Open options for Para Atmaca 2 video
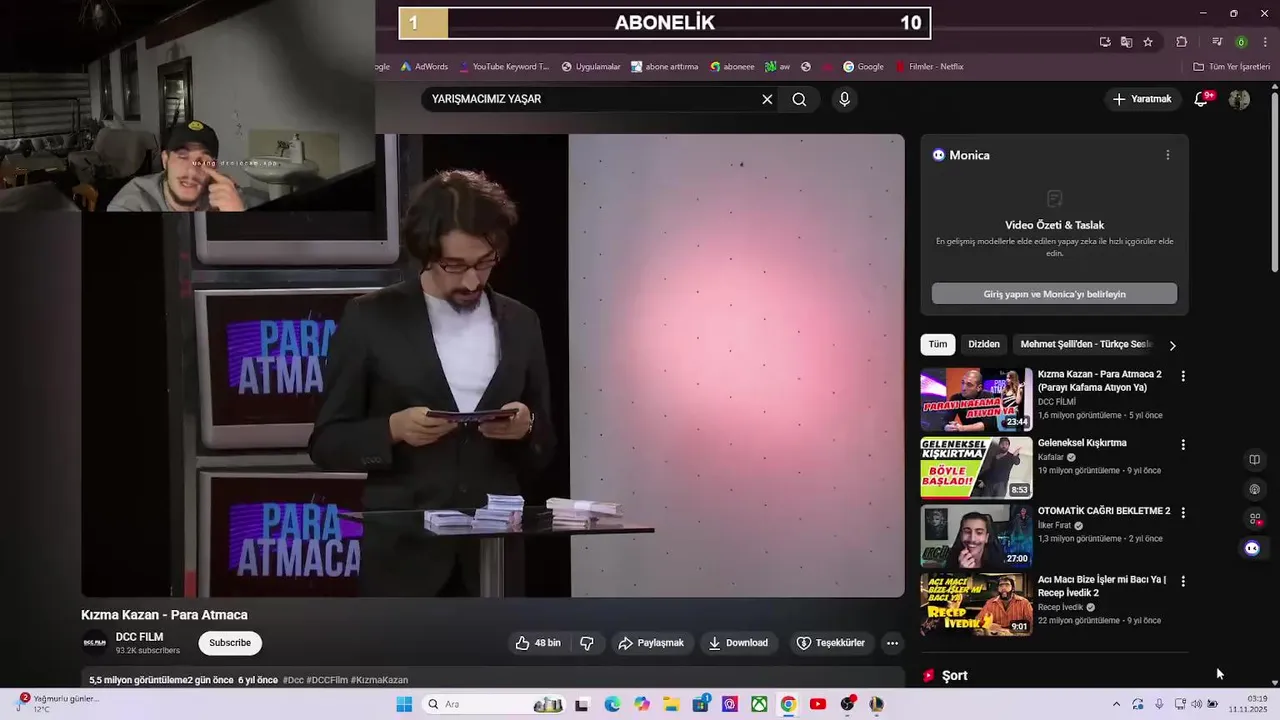The width and height of the screenshot is (1280, 720). pyautogui.click(x=1183, y=376)
